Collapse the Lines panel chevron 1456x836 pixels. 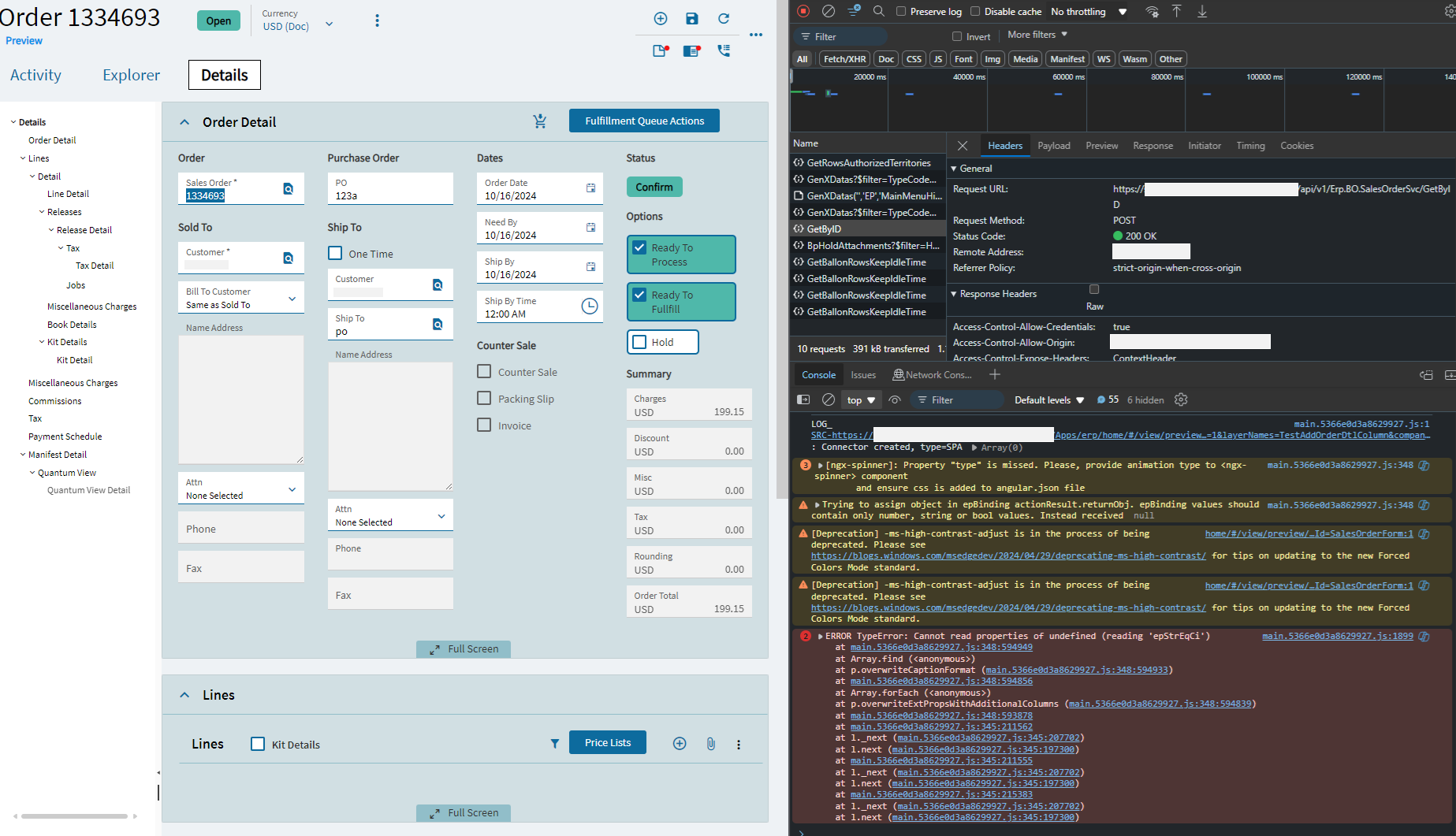click(x=184, y=695)
